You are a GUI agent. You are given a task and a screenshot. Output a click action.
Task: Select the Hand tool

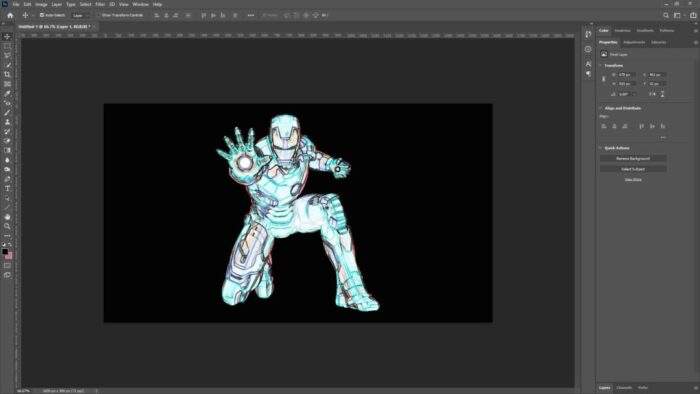click(7, 217)
